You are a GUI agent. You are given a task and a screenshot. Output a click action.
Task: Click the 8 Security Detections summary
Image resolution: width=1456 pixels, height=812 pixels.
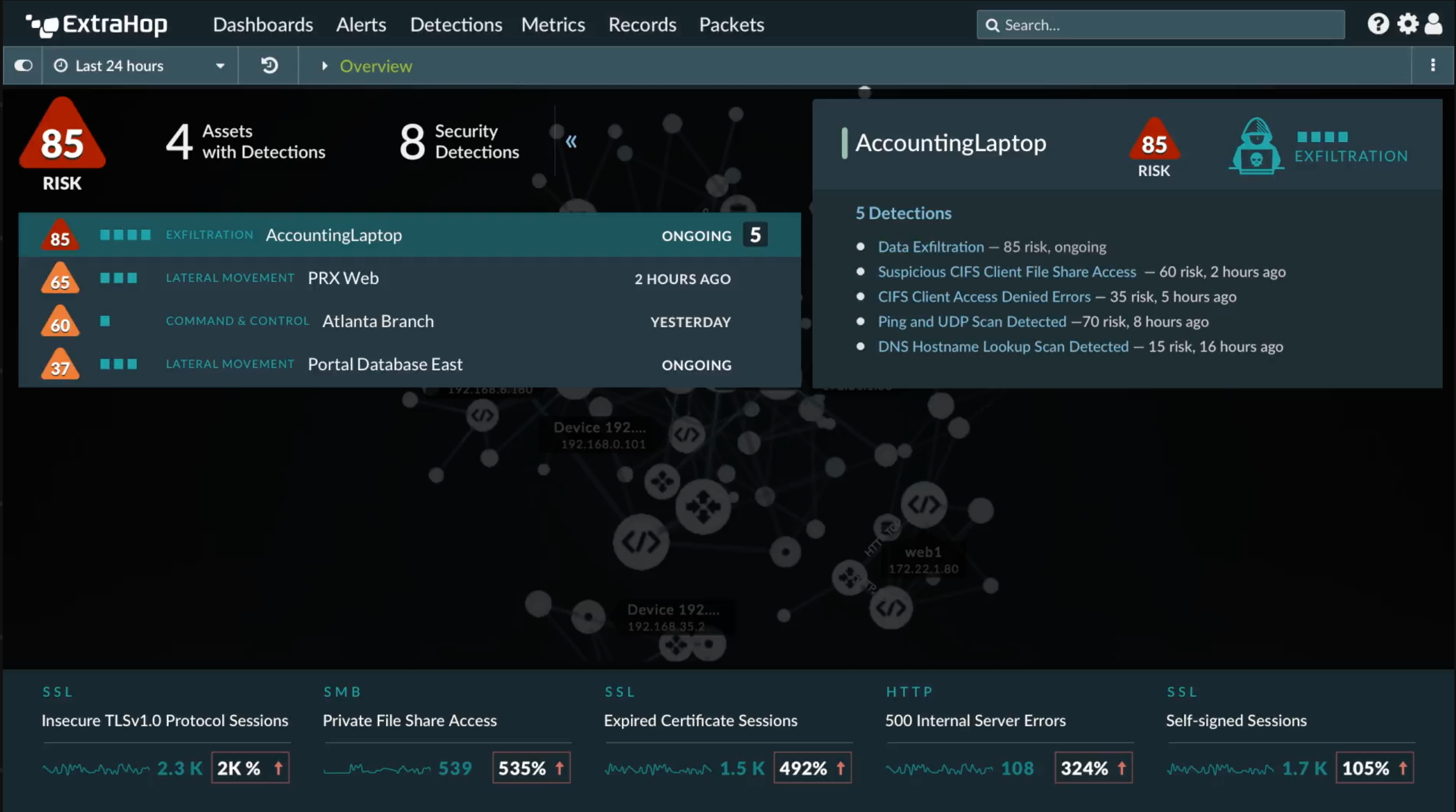pyautogui.click(x=459, y=141)
